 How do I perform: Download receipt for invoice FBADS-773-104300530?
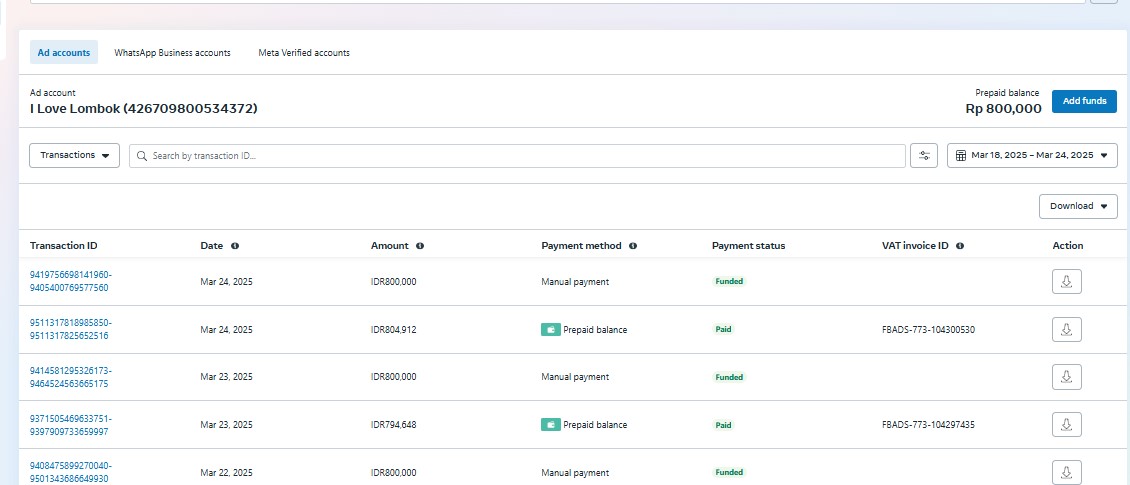(1066, 329)
